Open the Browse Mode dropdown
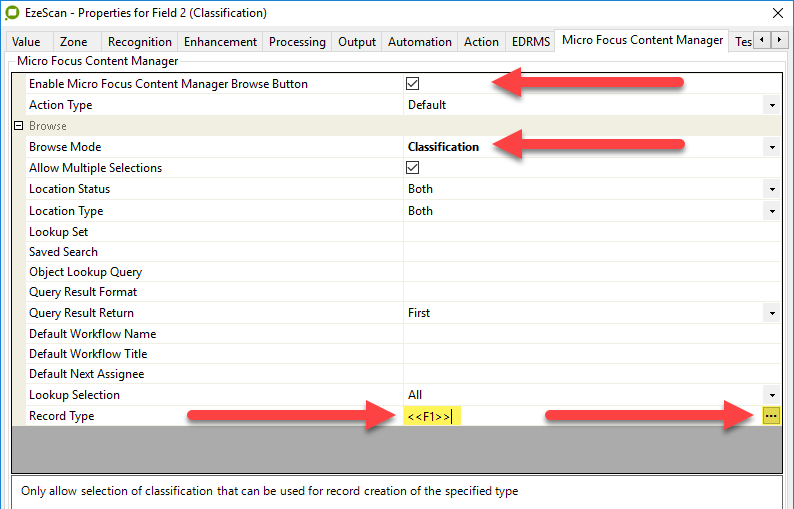794x509 pixels. [x=771, y=147]
